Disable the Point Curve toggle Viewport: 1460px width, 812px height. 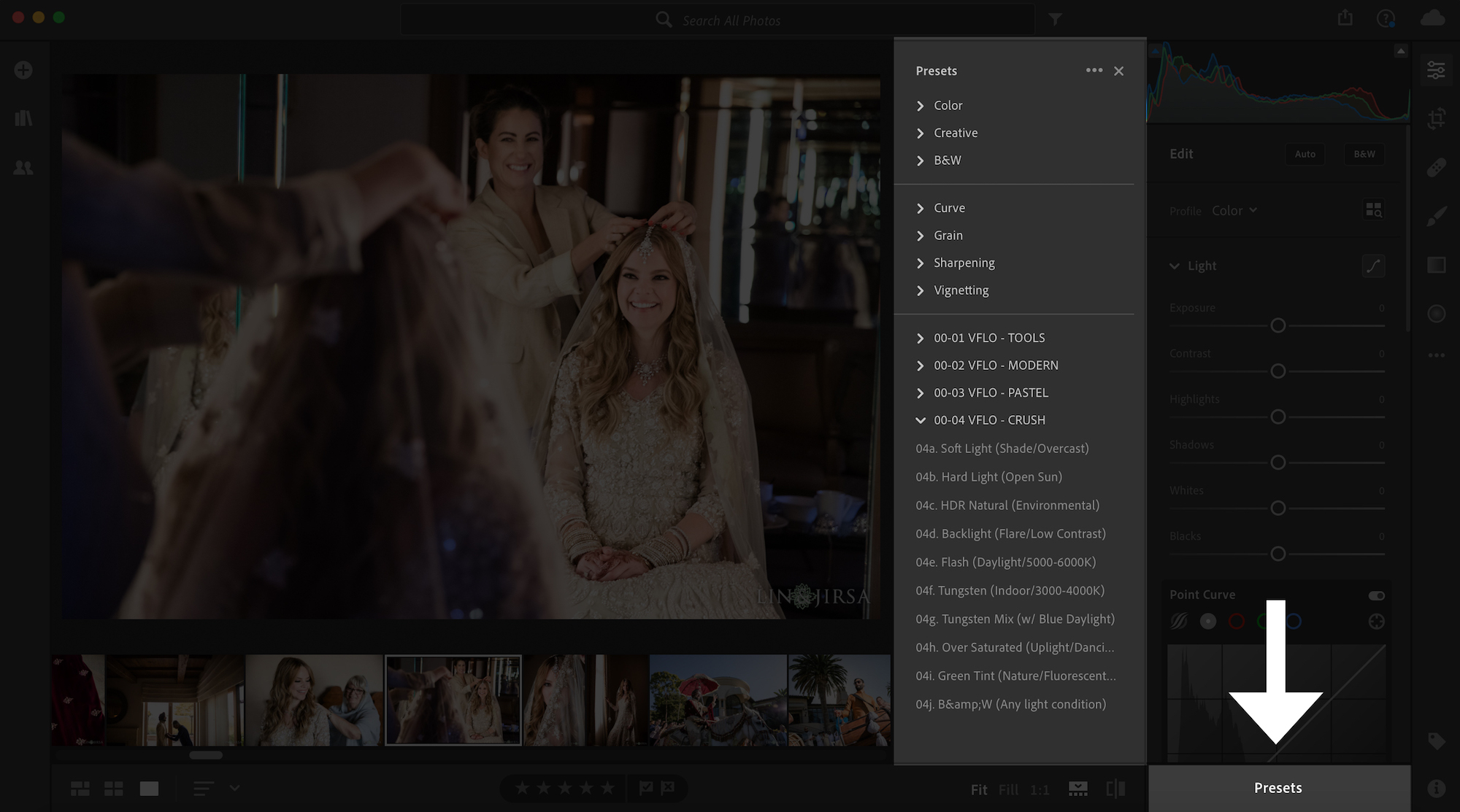(1377, 595)
